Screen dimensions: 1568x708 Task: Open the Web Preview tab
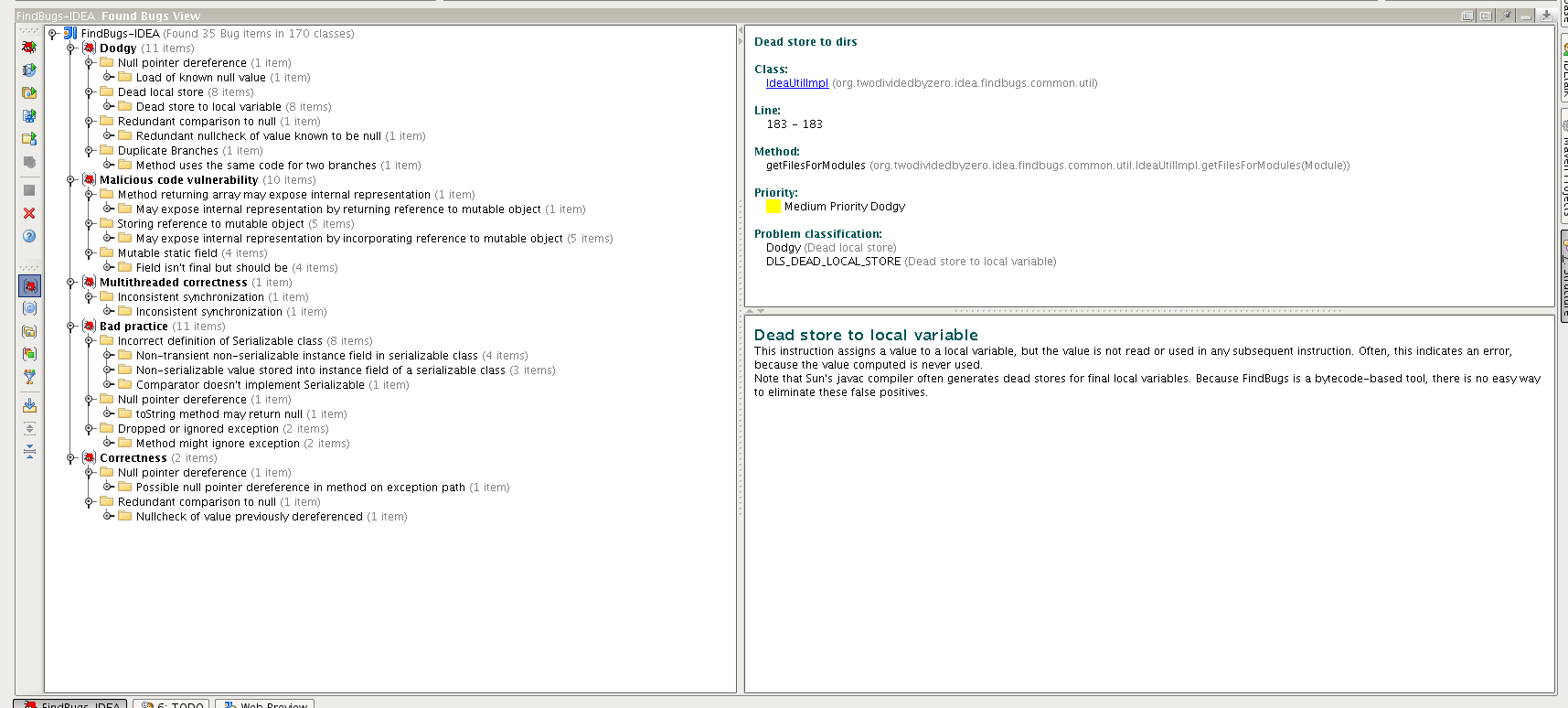265,704
